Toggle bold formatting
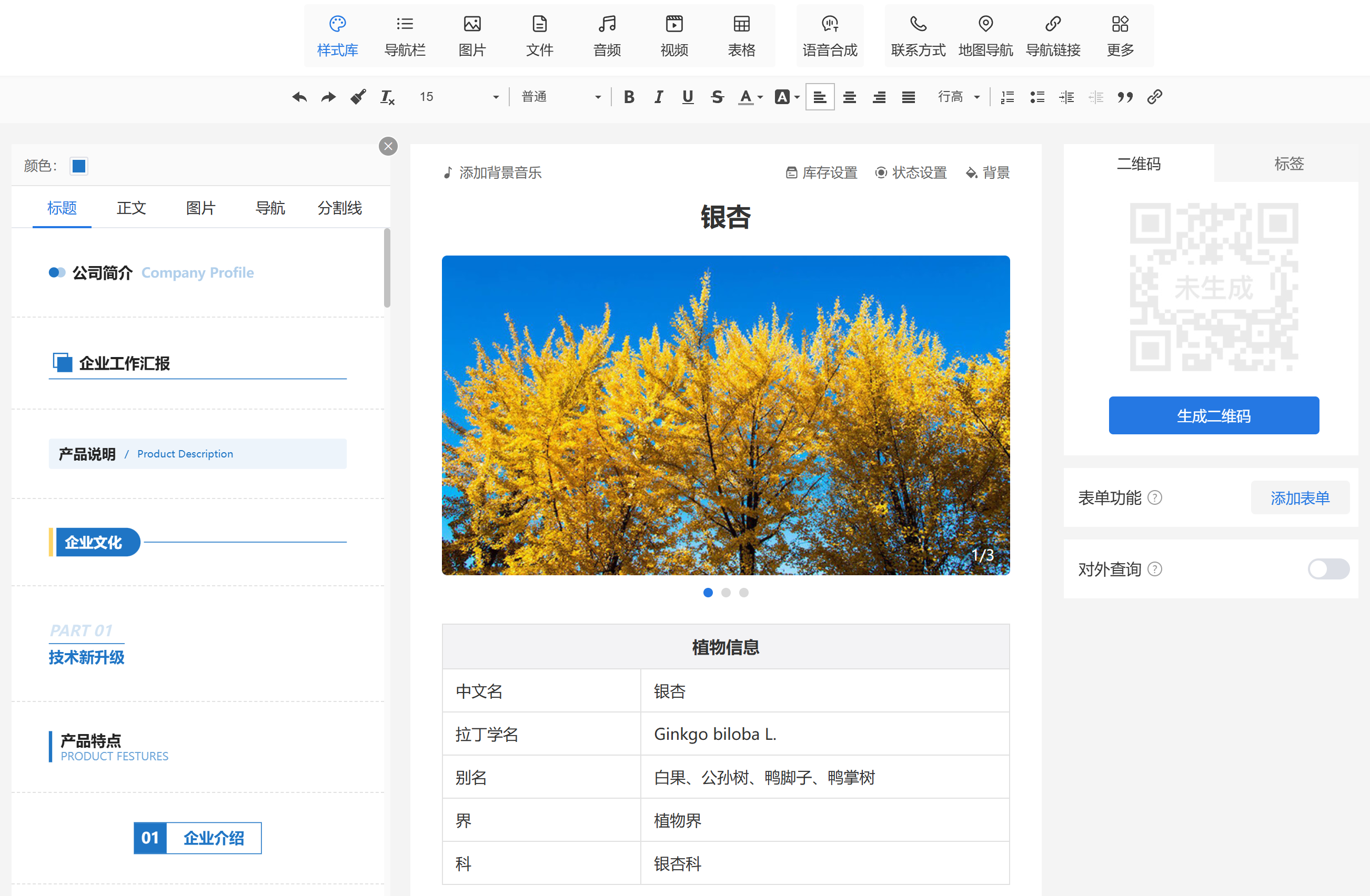Viewport: 1370px width, 896px height. 629,97
